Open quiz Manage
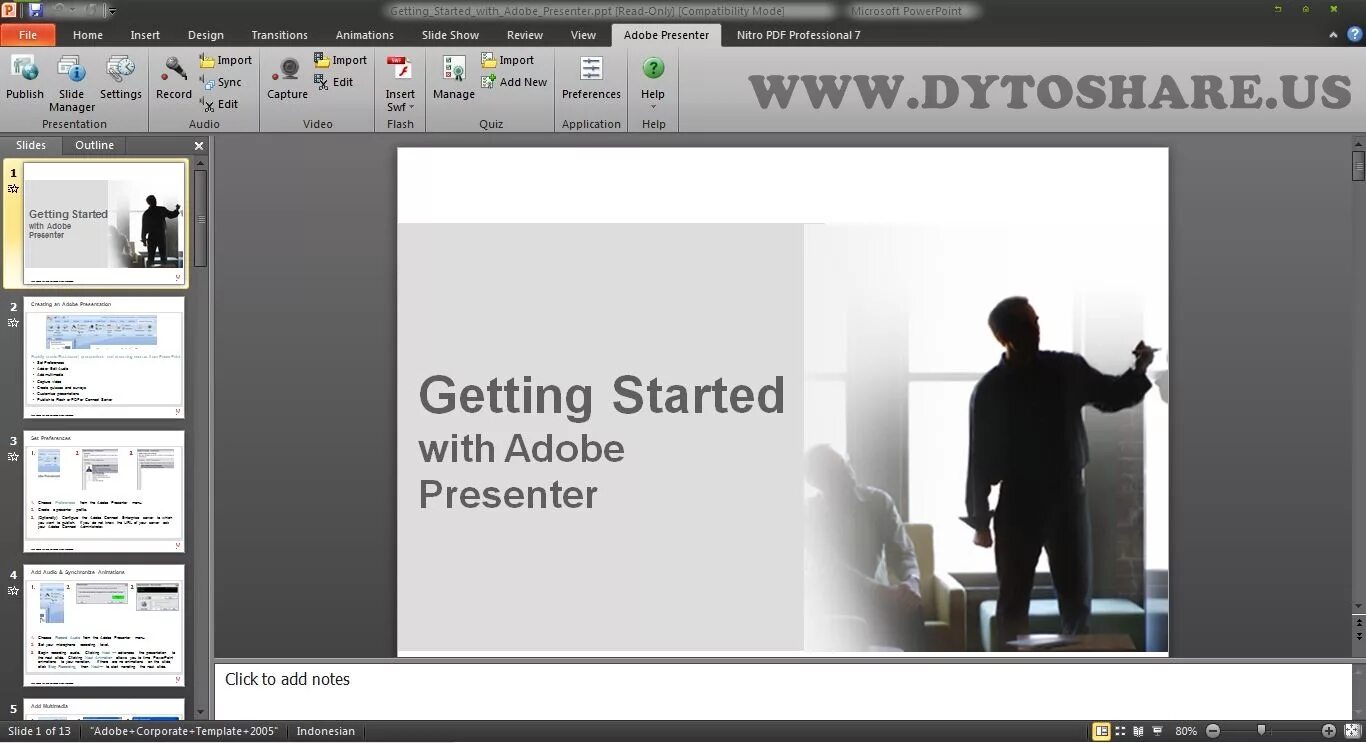The width and height of the screenshot is (1366, 743). [x=454, y=78]
